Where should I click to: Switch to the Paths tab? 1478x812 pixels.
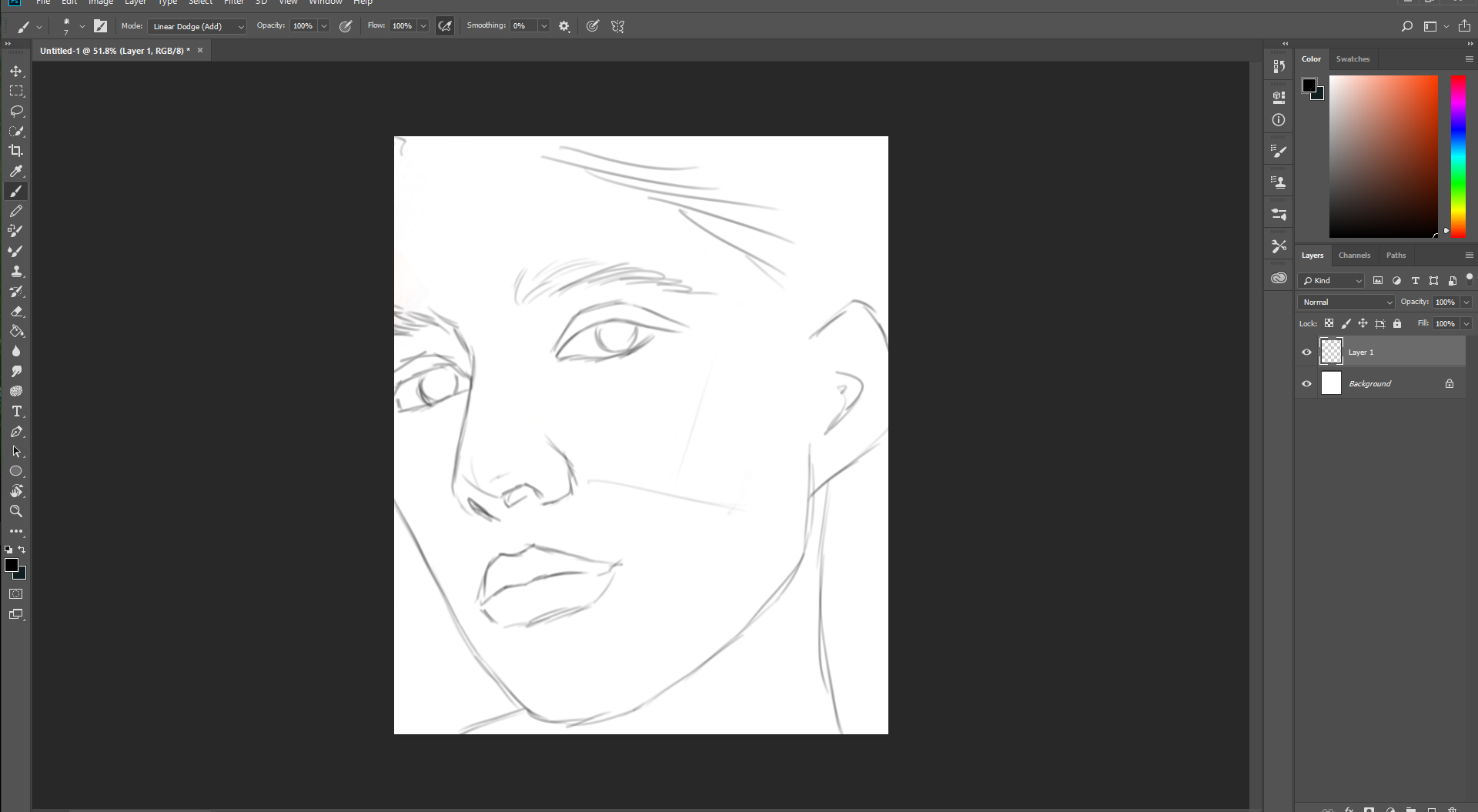[x=1396, y=256]
